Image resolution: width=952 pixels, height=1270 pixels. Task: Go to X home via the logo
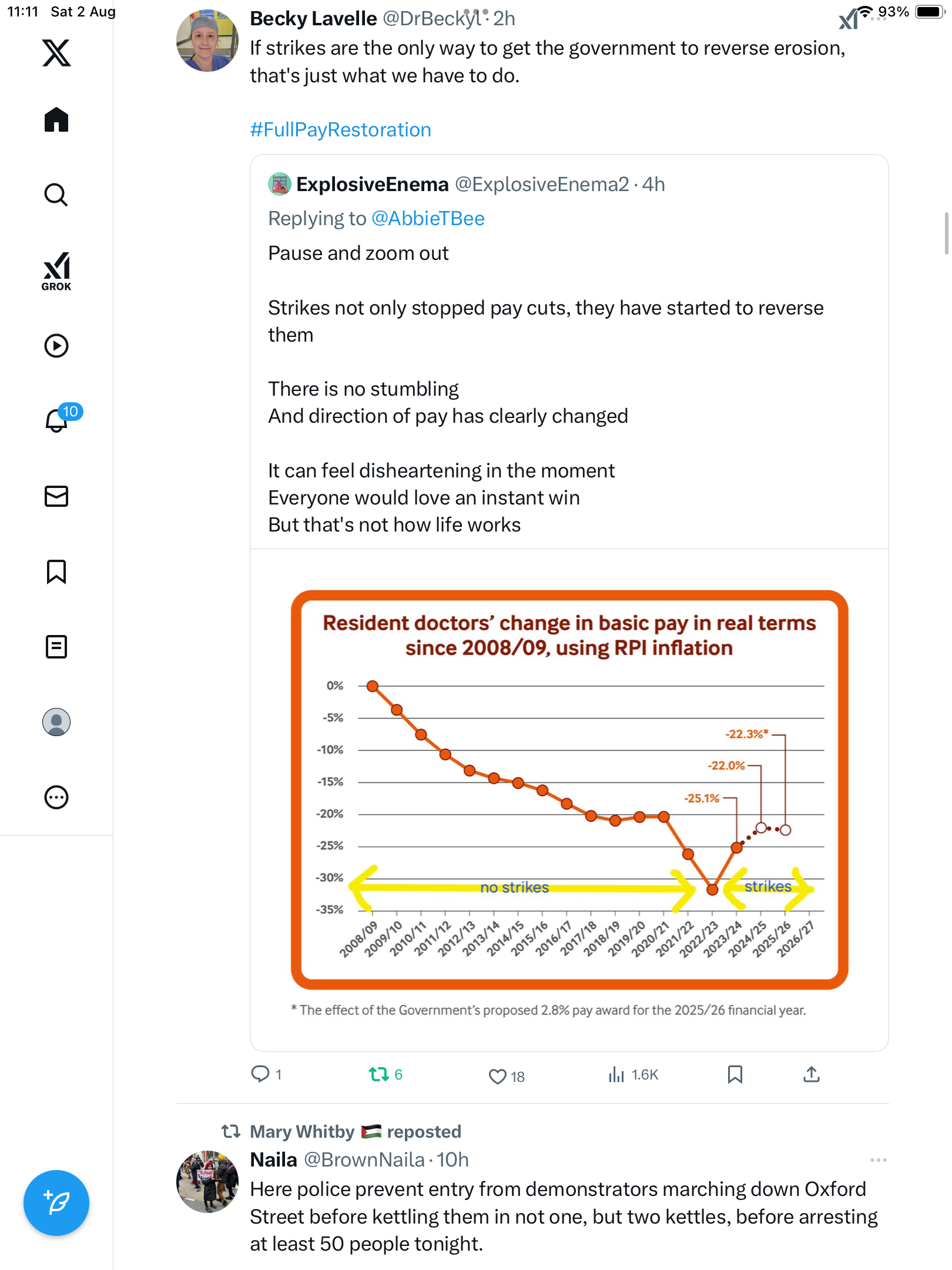[56, 53]
